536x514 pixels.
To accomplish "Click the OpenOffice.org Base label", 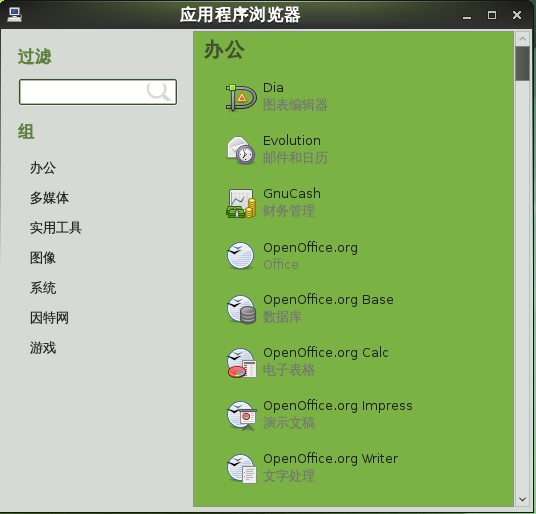I will click(x=328, y=300).
